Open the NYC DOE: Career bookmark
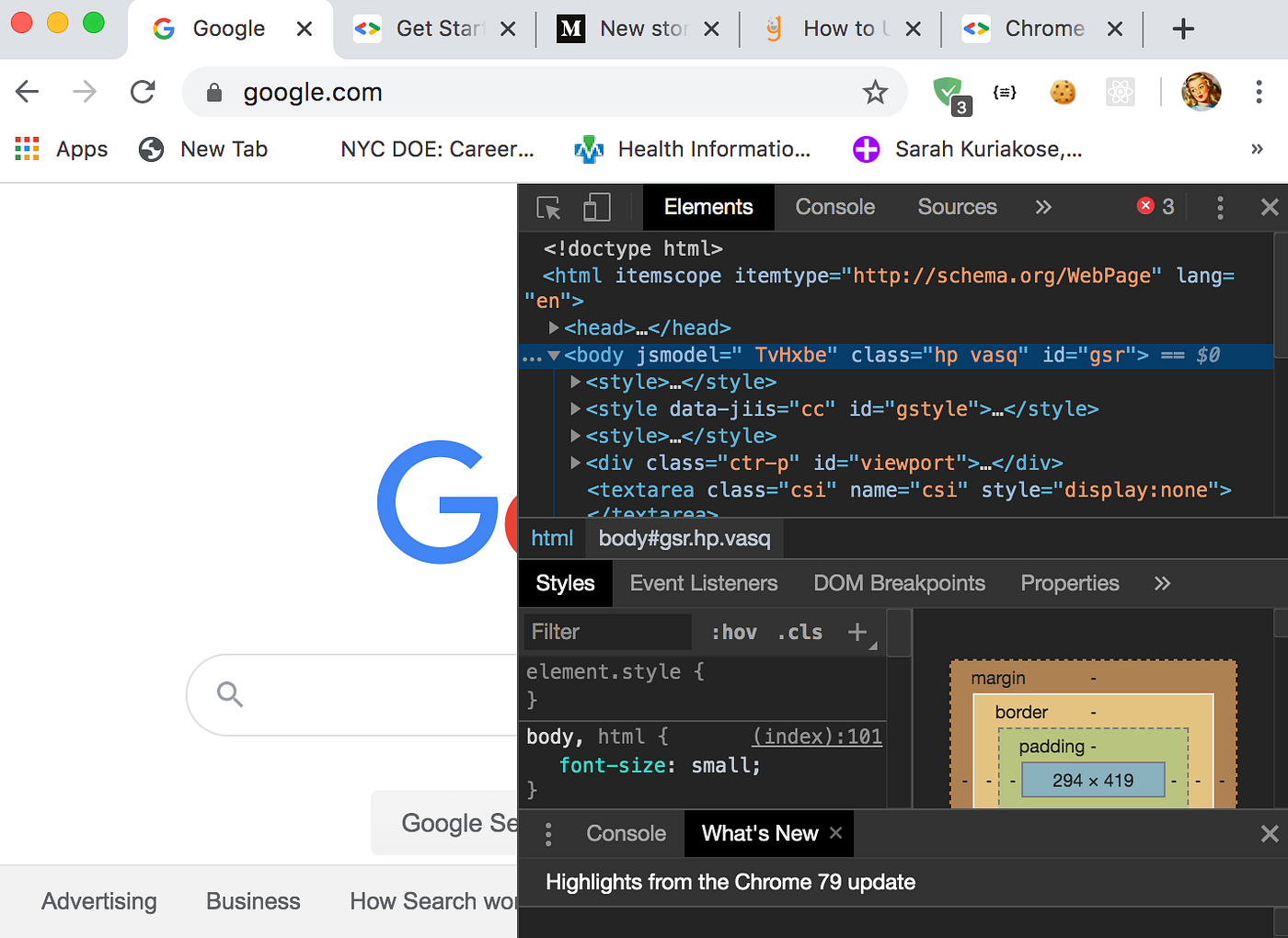 (x=437, y=149)
